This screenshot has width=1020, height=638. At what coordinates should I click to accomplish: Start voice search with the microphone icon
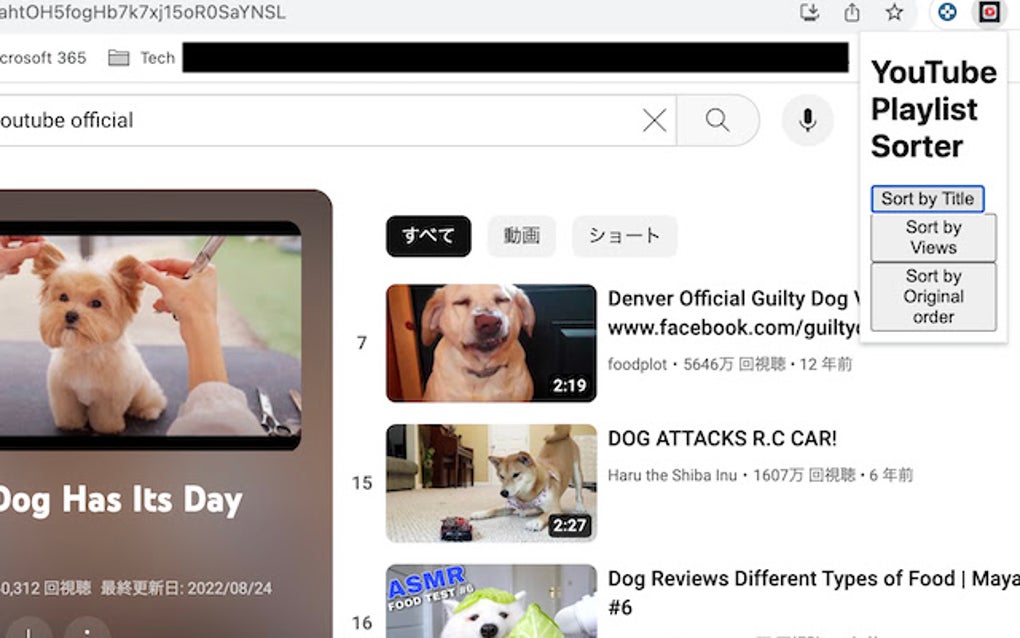[x=807, y=120]
